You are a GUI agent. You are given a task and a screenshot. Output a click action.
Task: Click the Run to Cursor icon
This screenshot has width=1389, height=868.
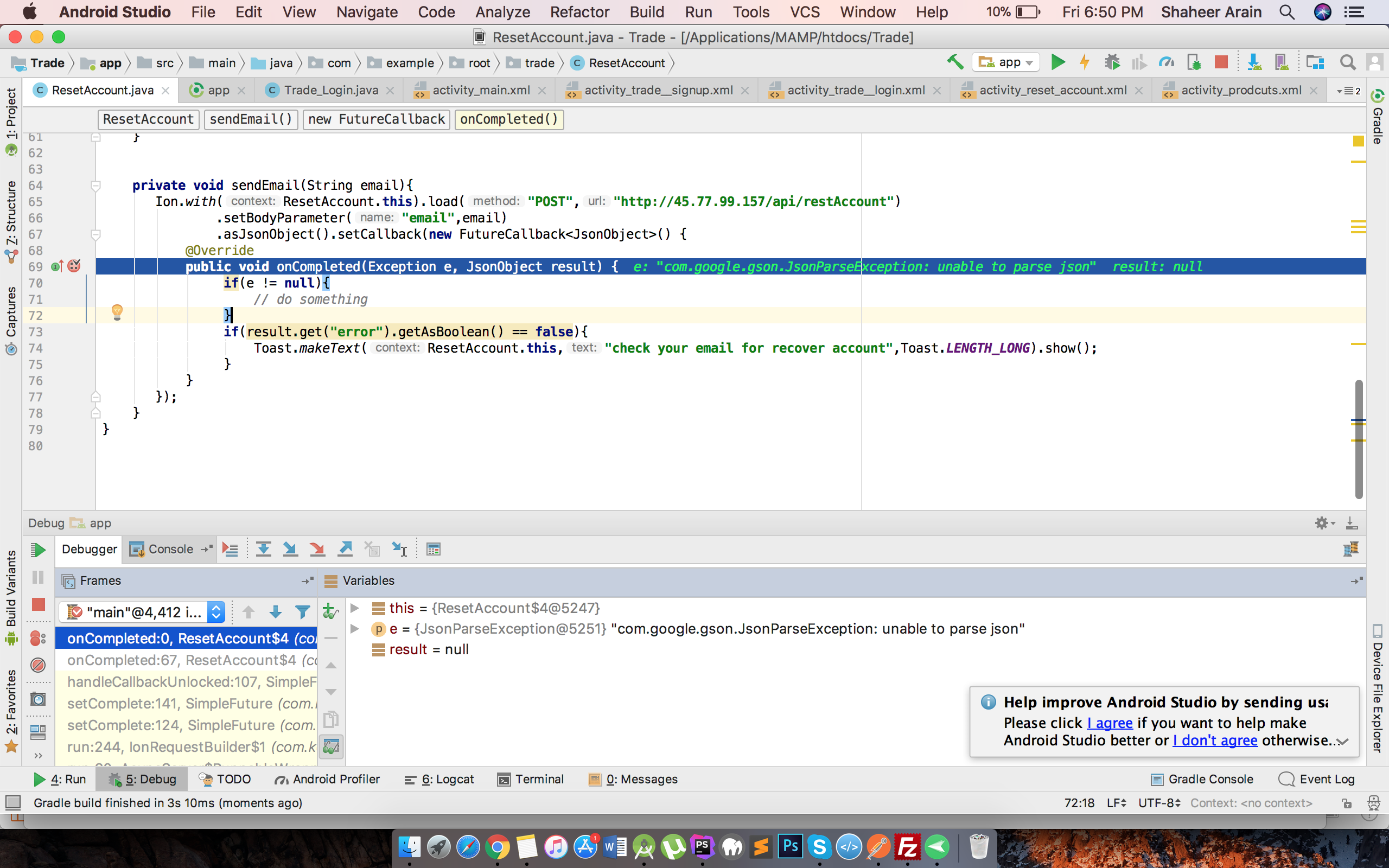click(399, 550)
